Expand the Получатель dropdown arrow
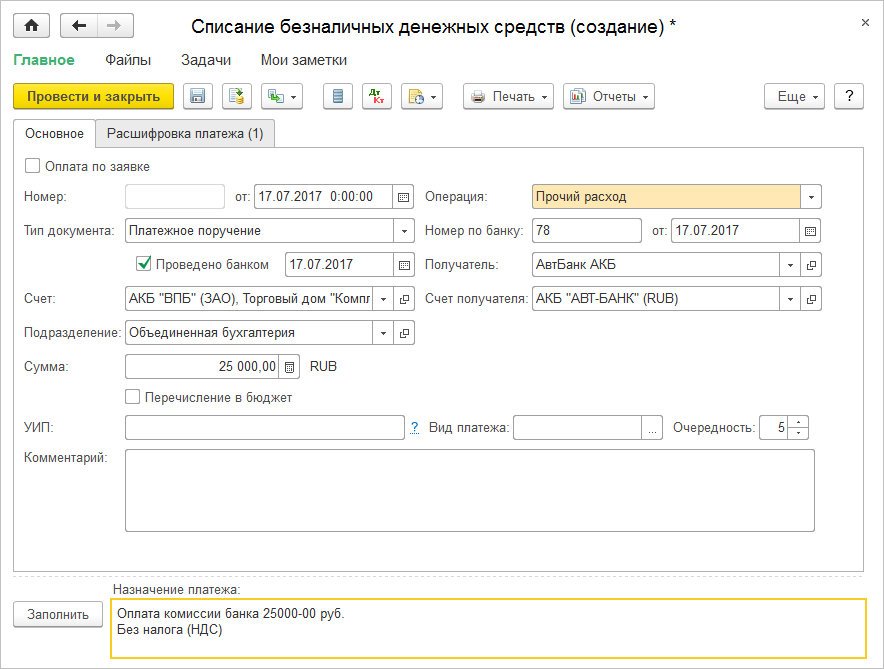 790,265
